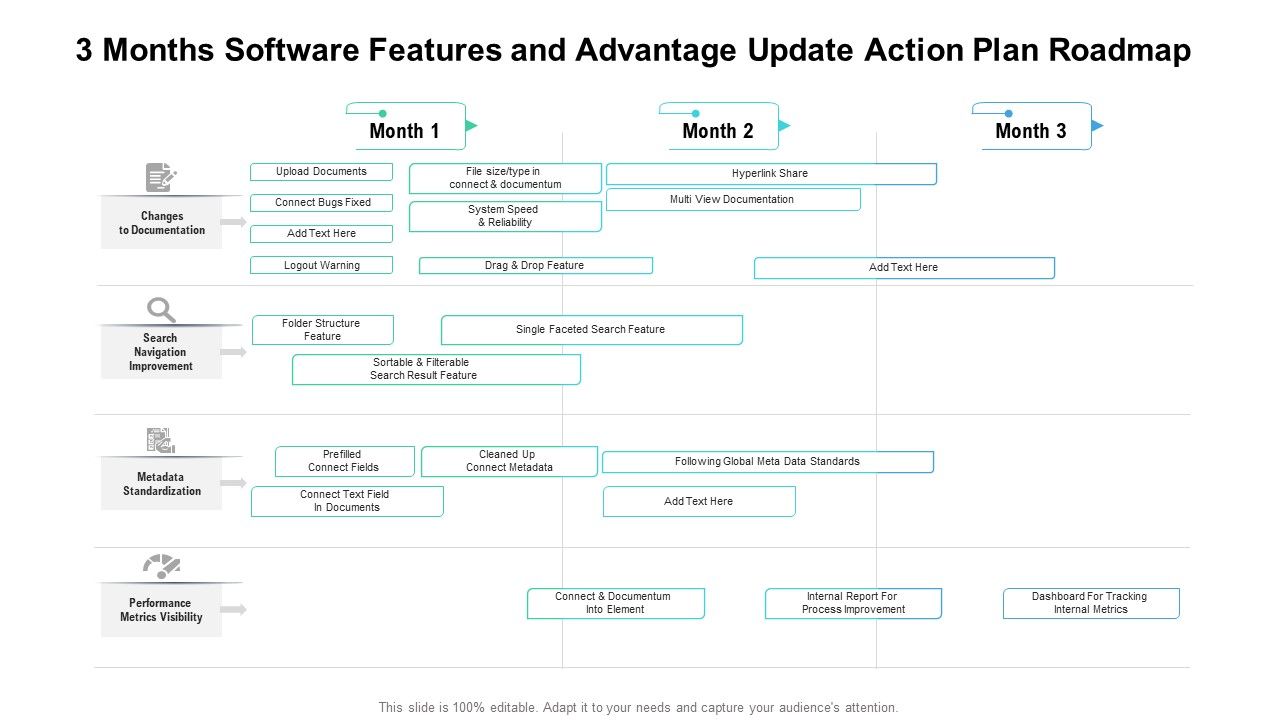1280x720 pixels.
Task: Click the Connect Bugs Fixed box
Action: pyautogui.click(x=321, y=203)
